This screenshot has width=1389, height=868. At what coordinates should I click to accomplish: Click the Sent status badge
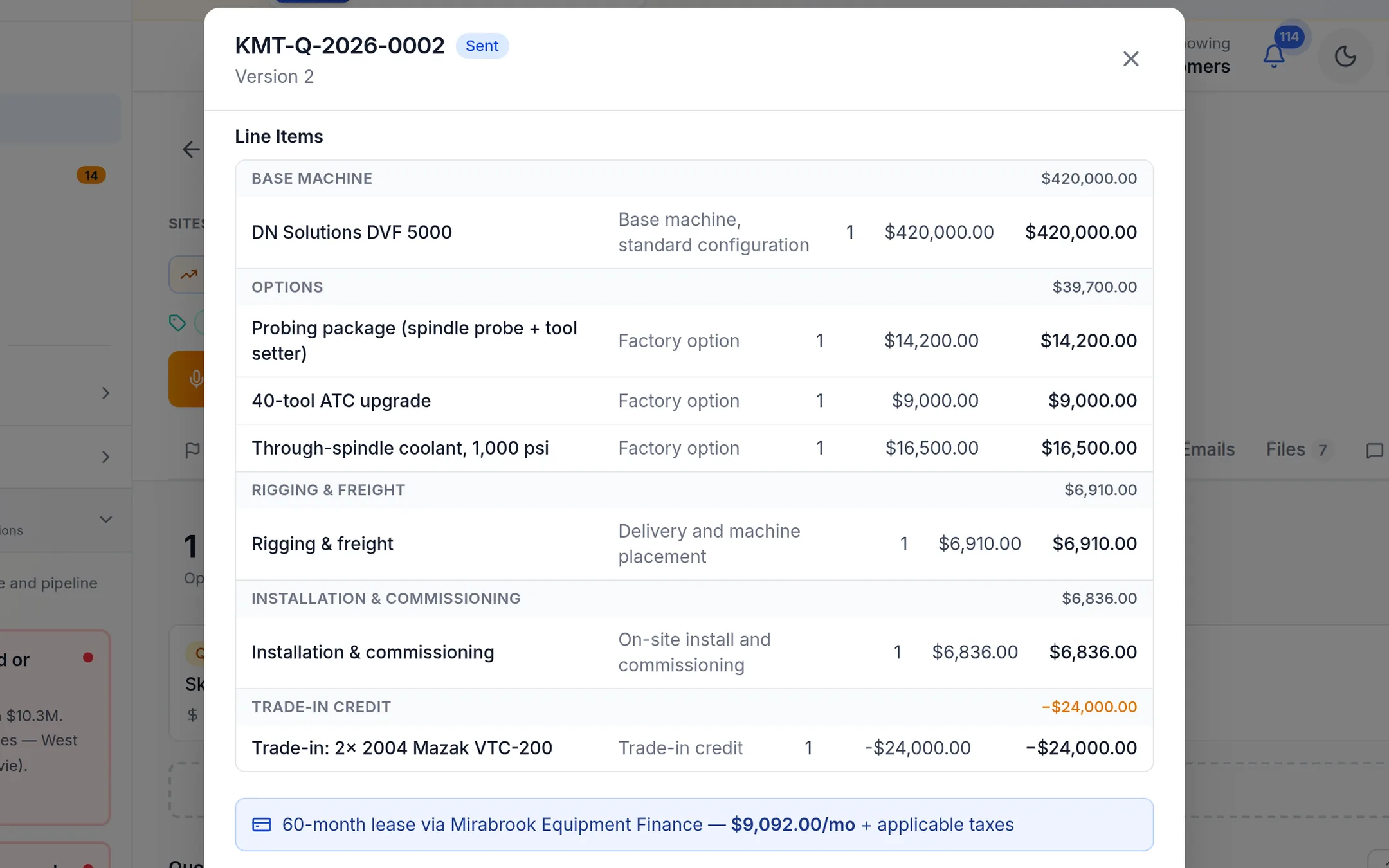[x=482, y=46]
